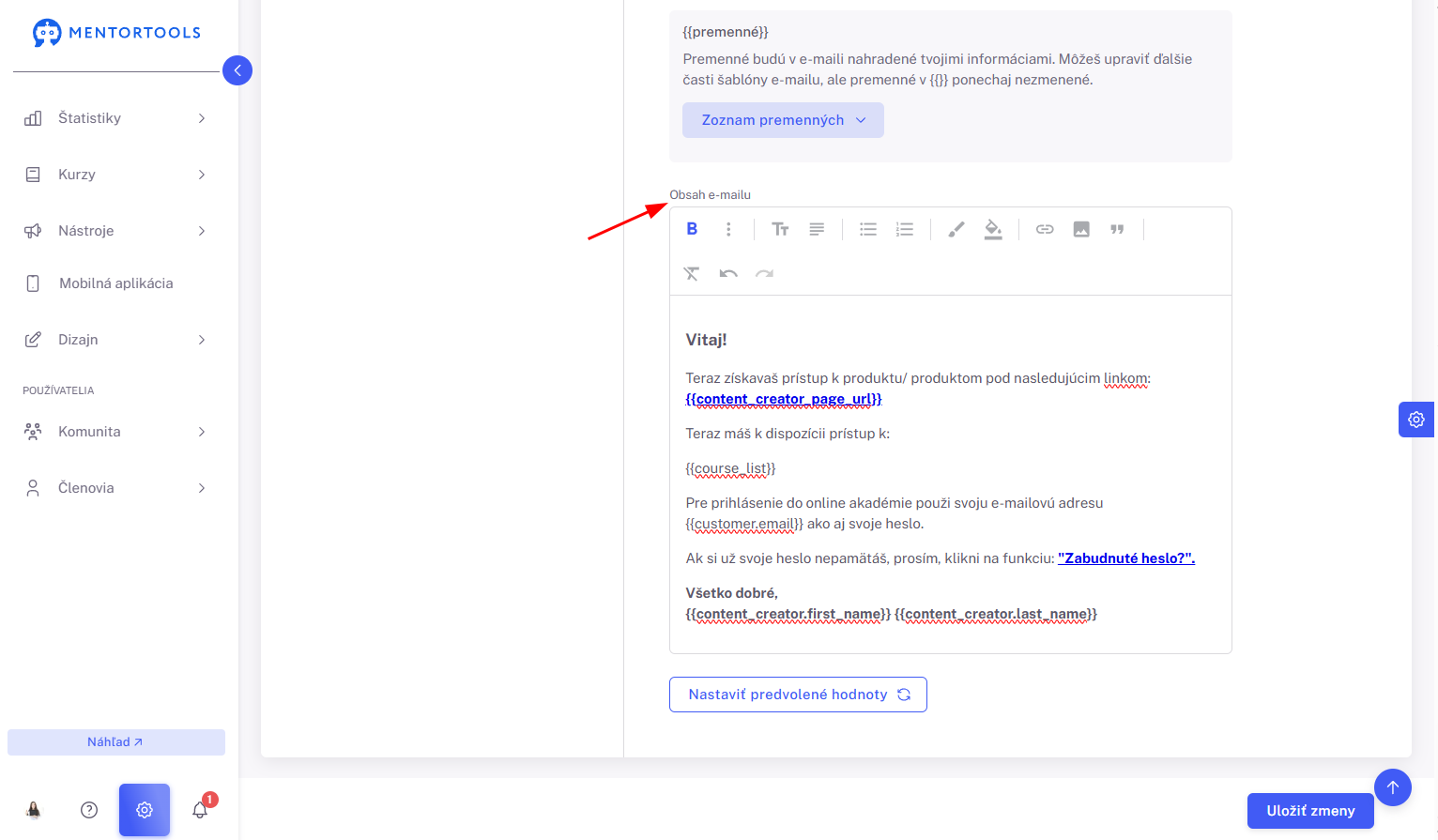Open text alignment options
Viewport: 1438px width, 840px height.
tap(817, 229)
